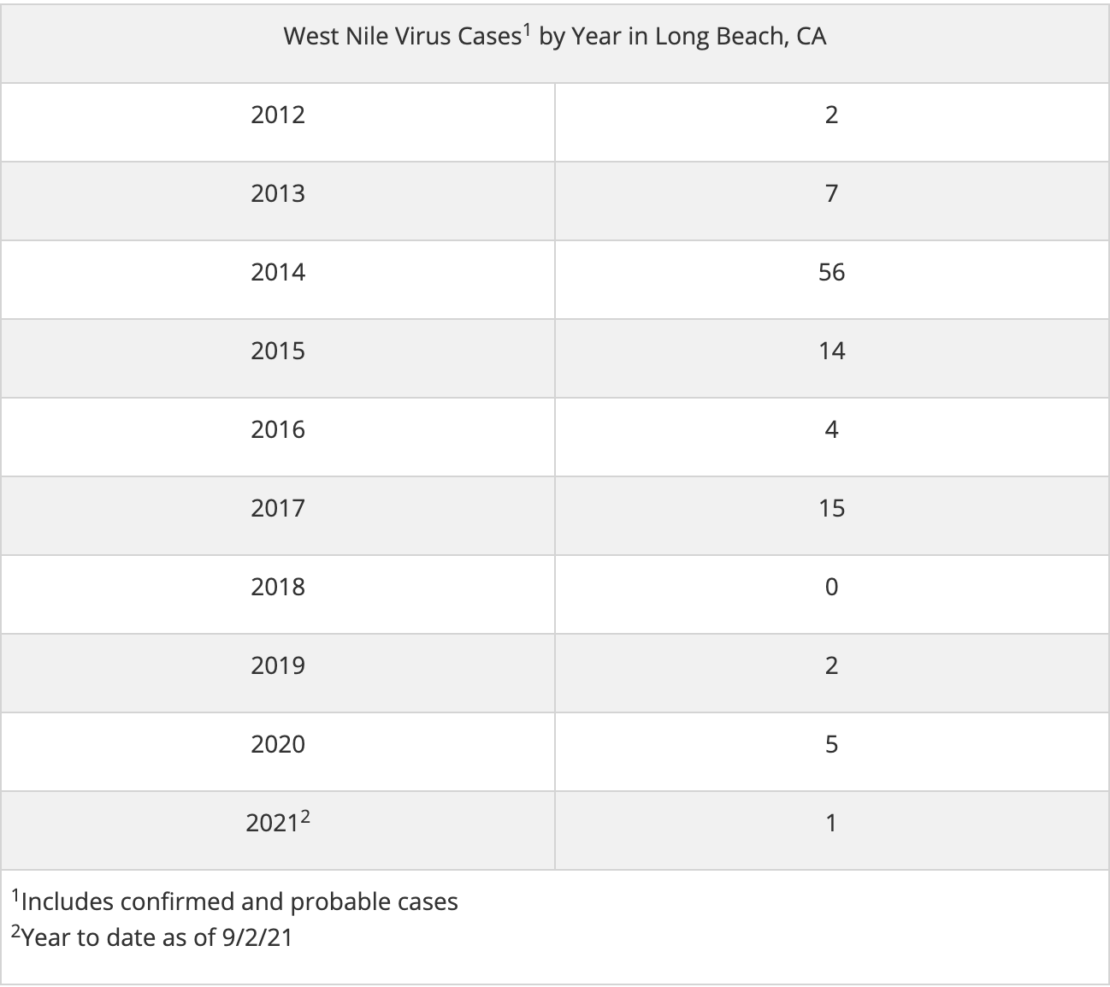Select the case count 7 for 2013

coord(831,195)
